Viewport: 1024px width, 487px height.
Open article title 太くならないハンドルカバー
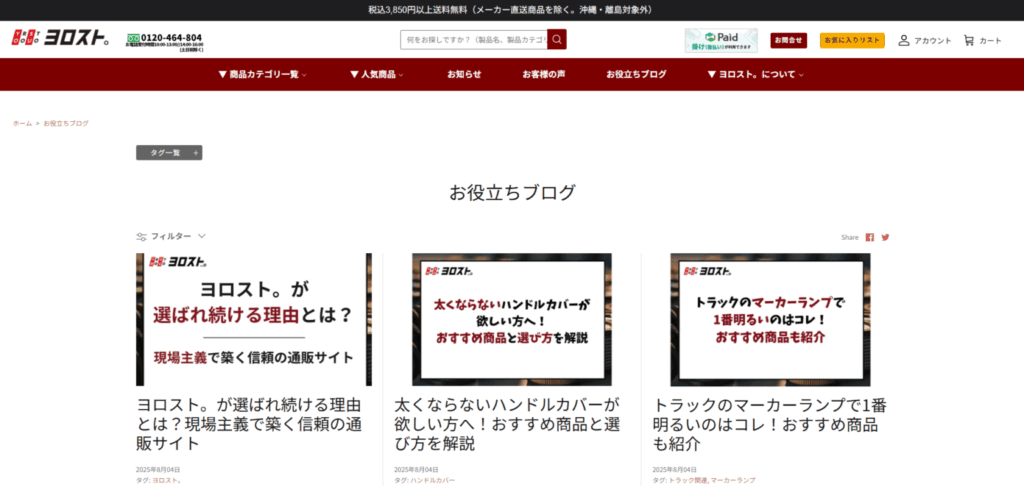(507, 424)
